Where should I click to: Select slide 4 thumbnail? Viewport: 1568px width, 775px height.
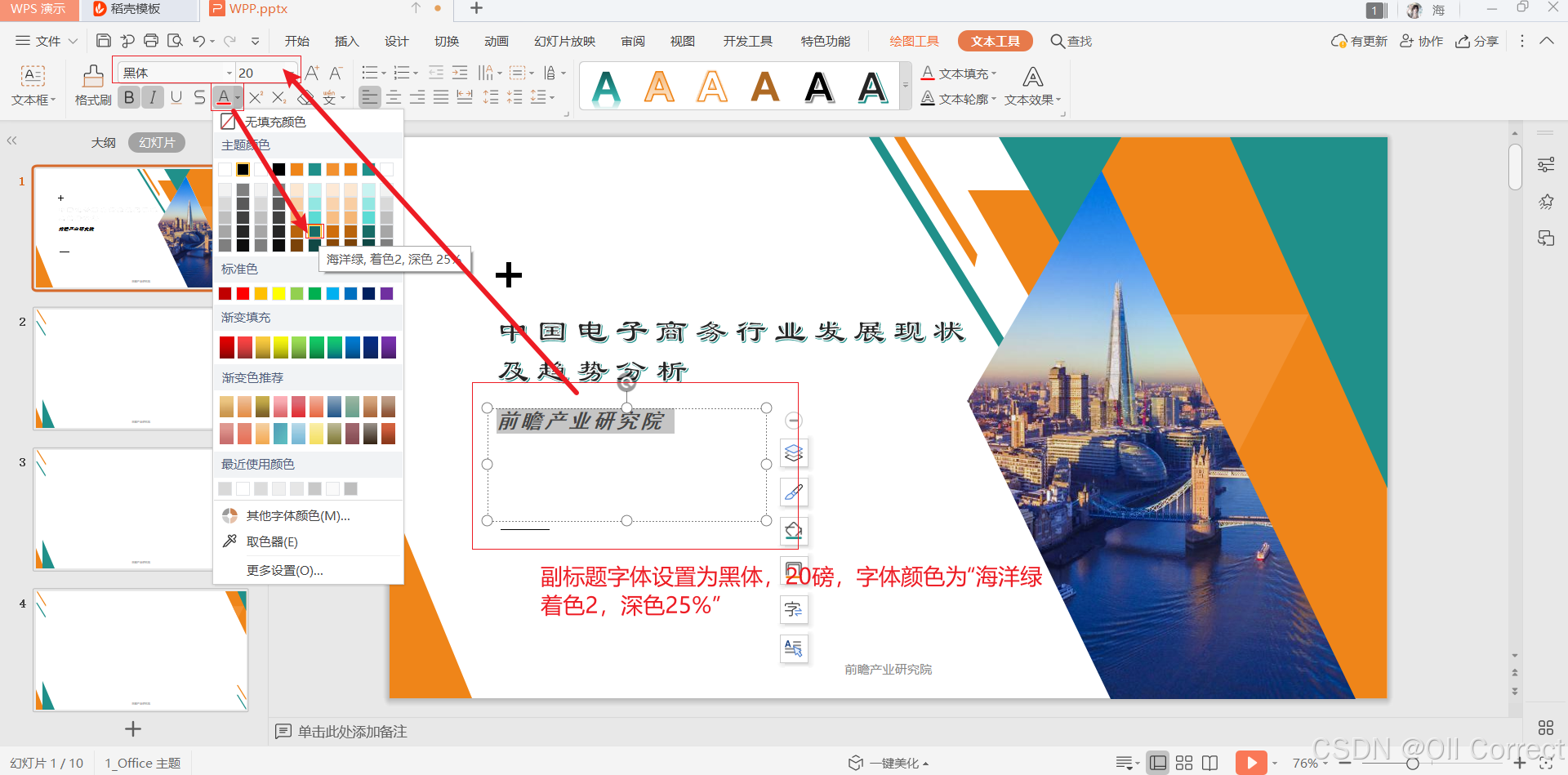140,650
